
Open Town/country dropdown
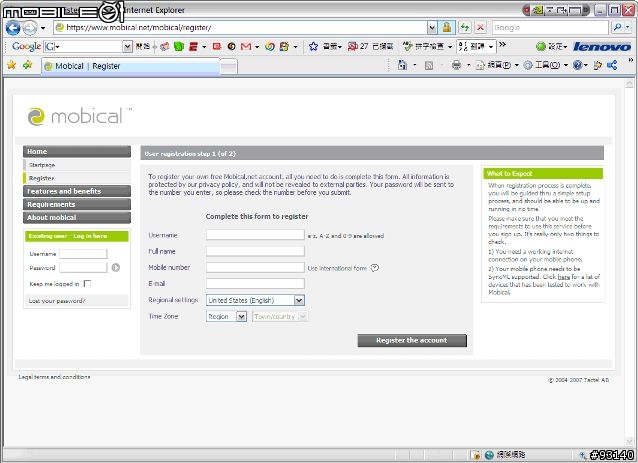280,317
